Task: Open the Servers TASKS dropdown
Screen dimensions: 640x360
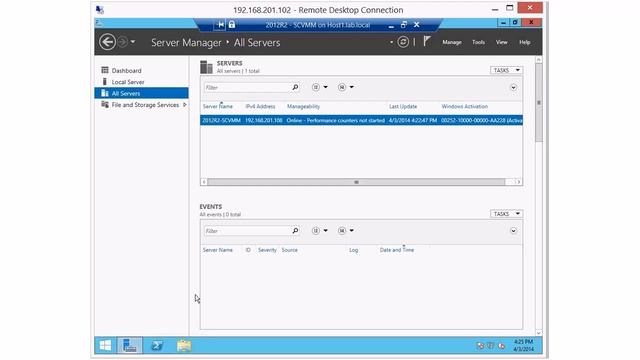Action: pos(506,70)
